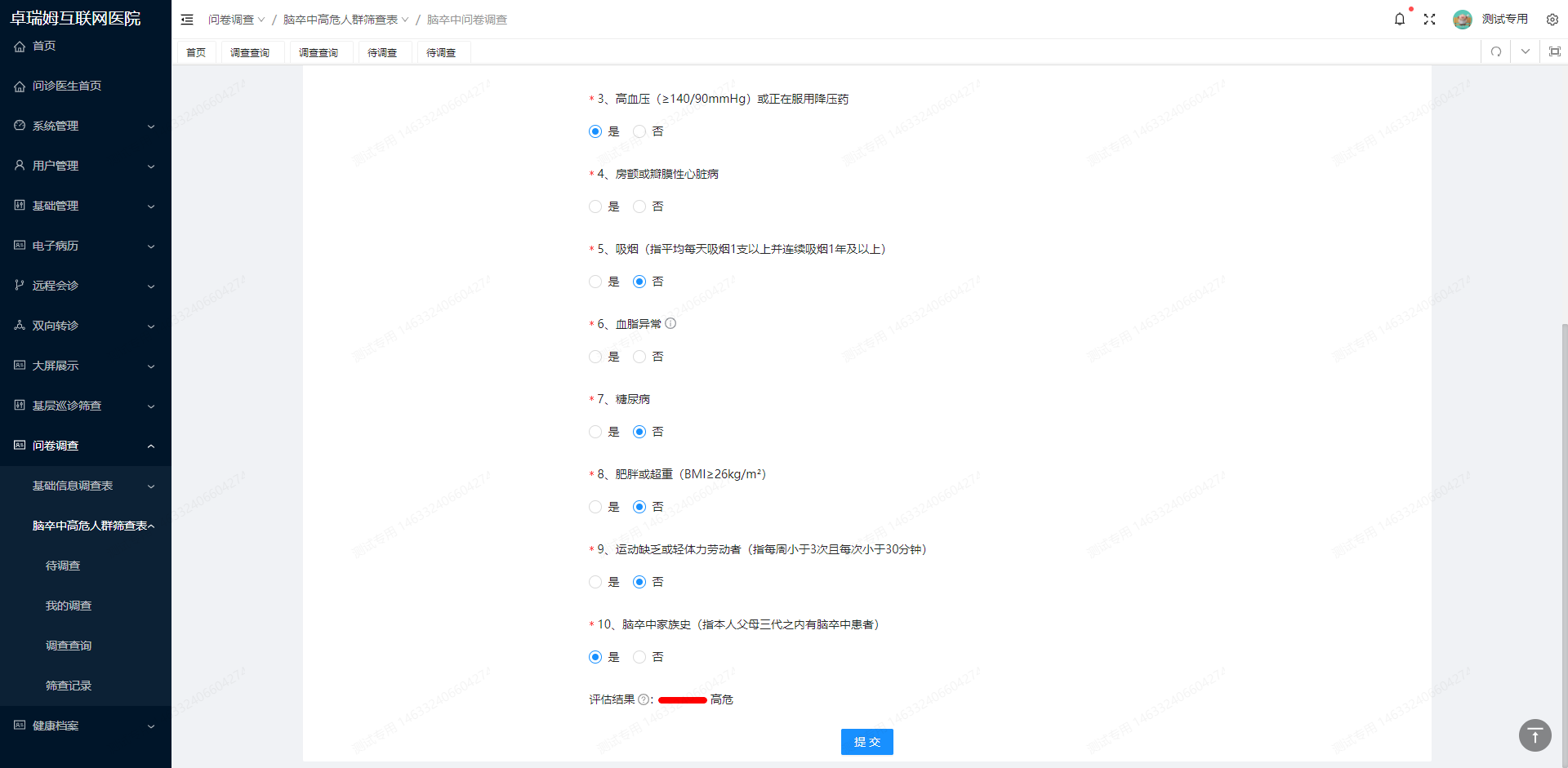This screenshot has width=1568, height=768.
Task: Select 是 for question 4 房颤或瓣膜性心脏病
Action: [x=595, y=206]
